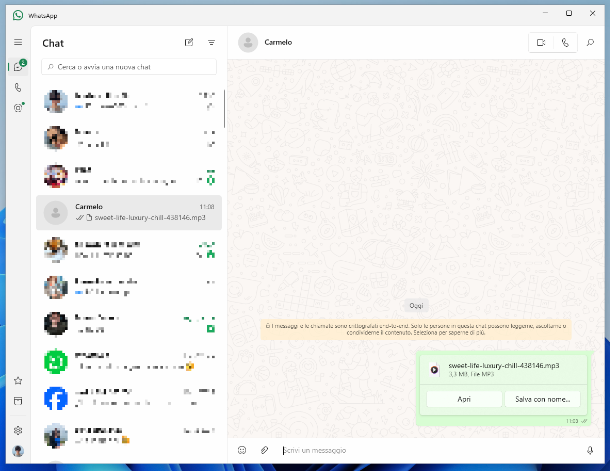Click the chat list scrollbar

pyautogui.click(x=224, y=109)
